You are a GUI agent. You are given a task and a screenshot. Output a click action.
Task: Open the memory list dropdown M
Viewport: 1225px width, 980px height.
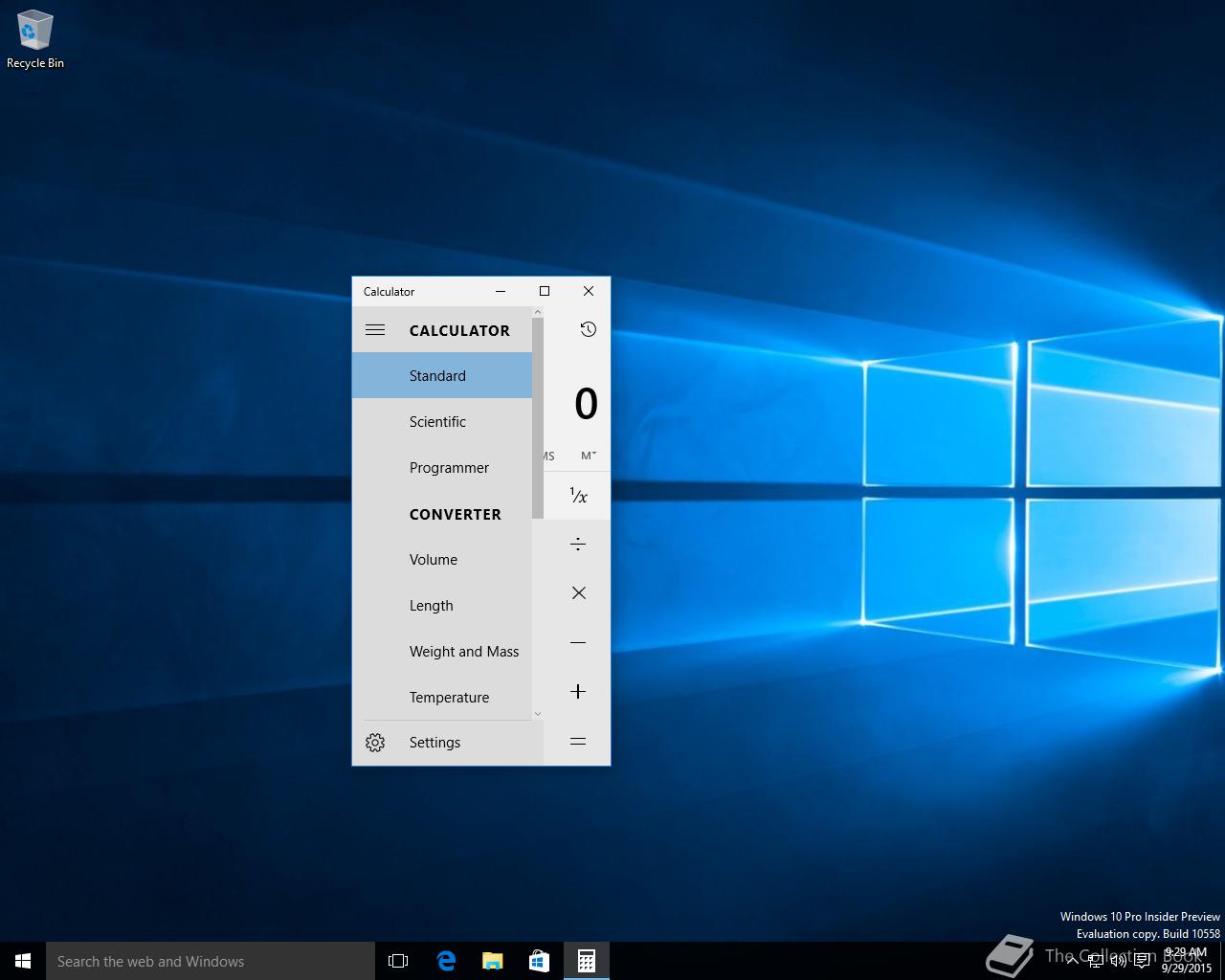[x=589, y=456]
